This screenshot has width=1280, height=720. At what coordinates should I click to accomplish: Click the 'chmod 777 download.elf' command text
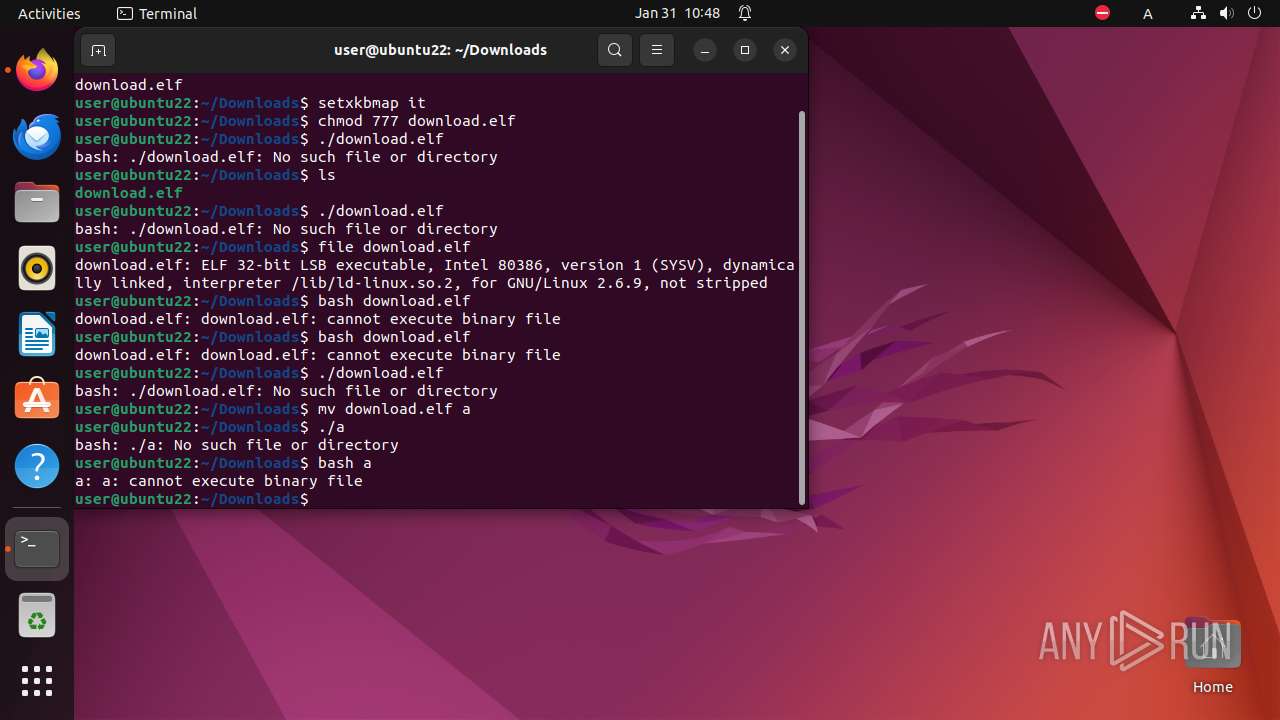[x=417, y=121]
